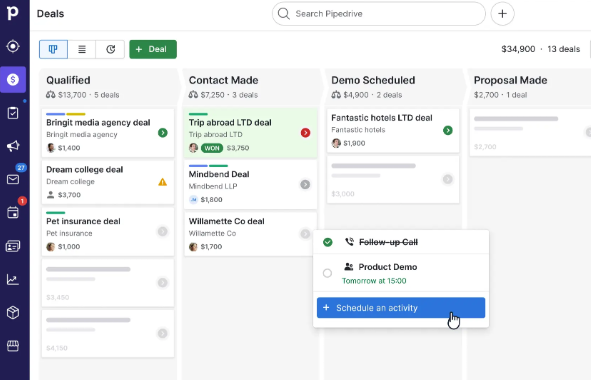Mark Product Demo activity as done

click(327, 273)
